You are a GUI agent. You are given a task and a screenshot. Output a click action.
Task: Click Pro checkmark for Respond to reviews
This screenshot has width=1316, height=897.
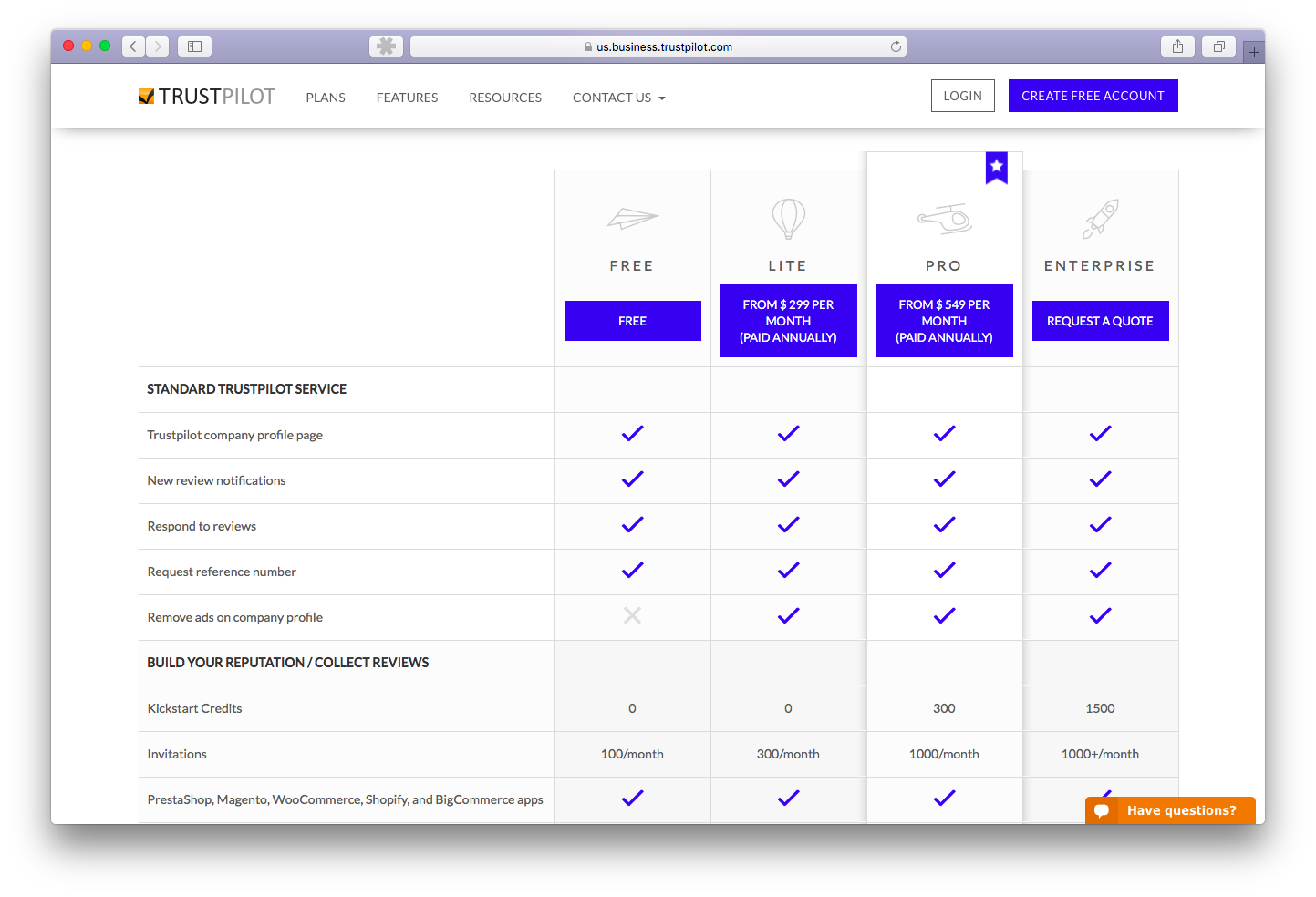[x=944, y=525]
